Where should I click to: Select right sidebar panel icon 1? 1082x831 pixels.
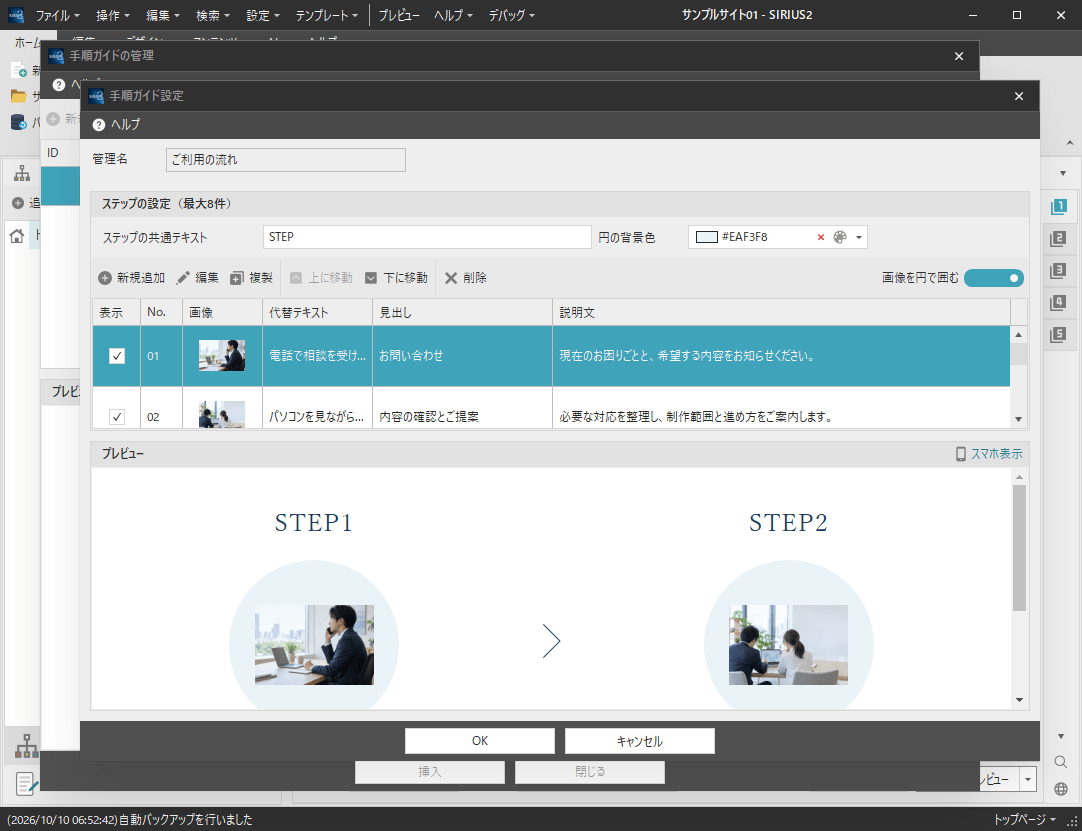(1058, 206)
